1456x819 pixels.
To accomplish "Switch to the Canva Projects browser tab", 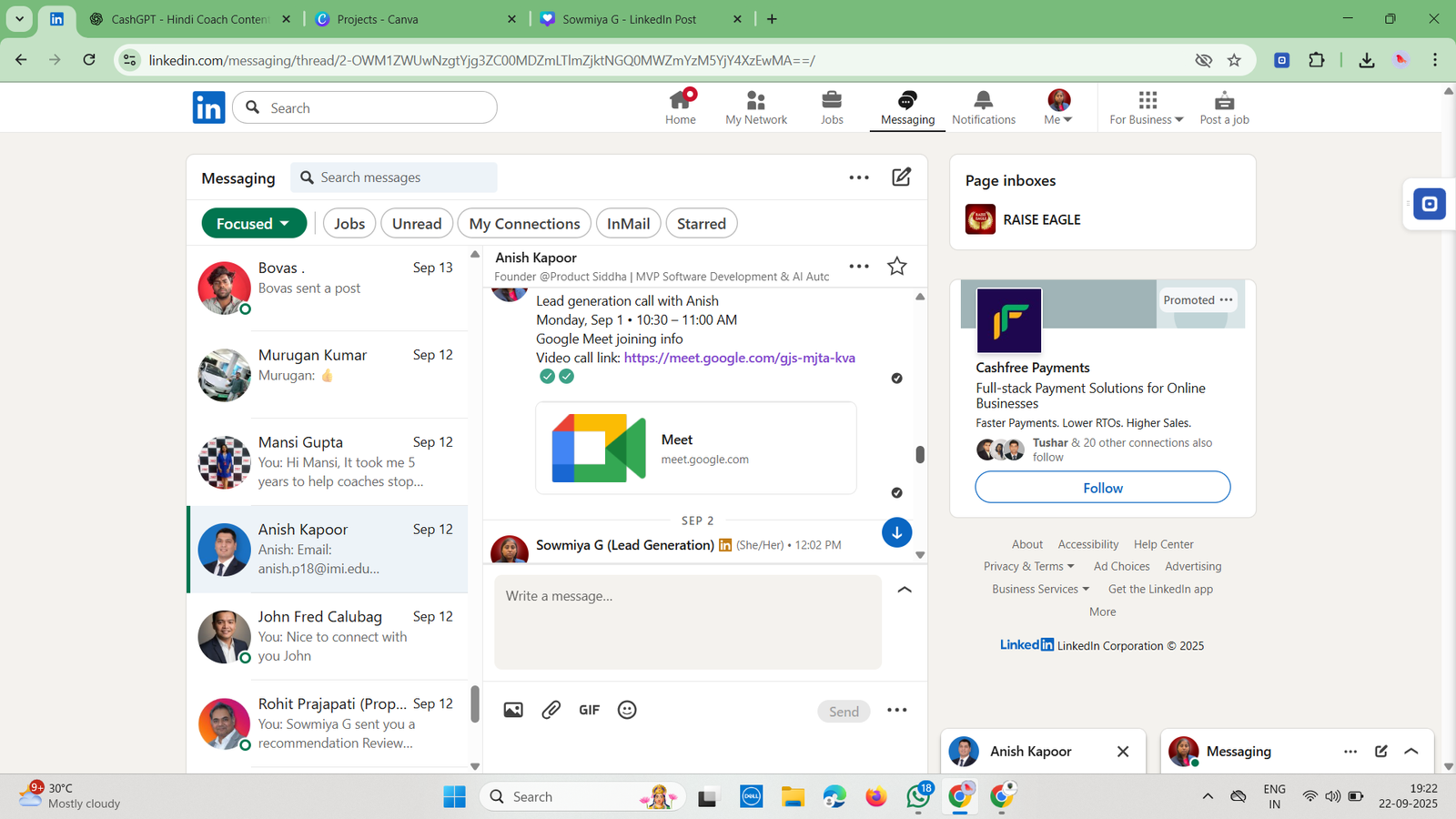I will (x=415, y=19).
